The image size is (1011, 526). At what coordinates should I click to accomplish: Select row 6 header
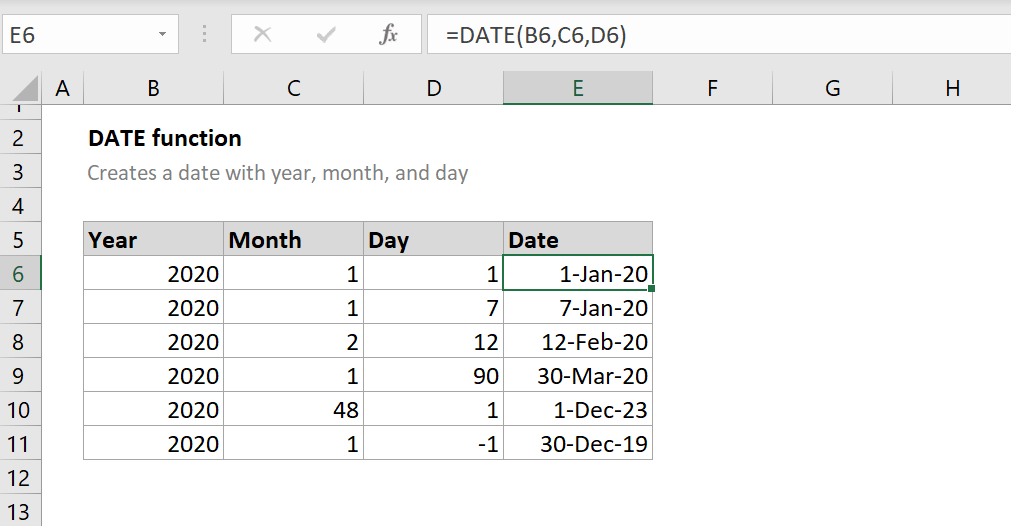coord(21,273)
